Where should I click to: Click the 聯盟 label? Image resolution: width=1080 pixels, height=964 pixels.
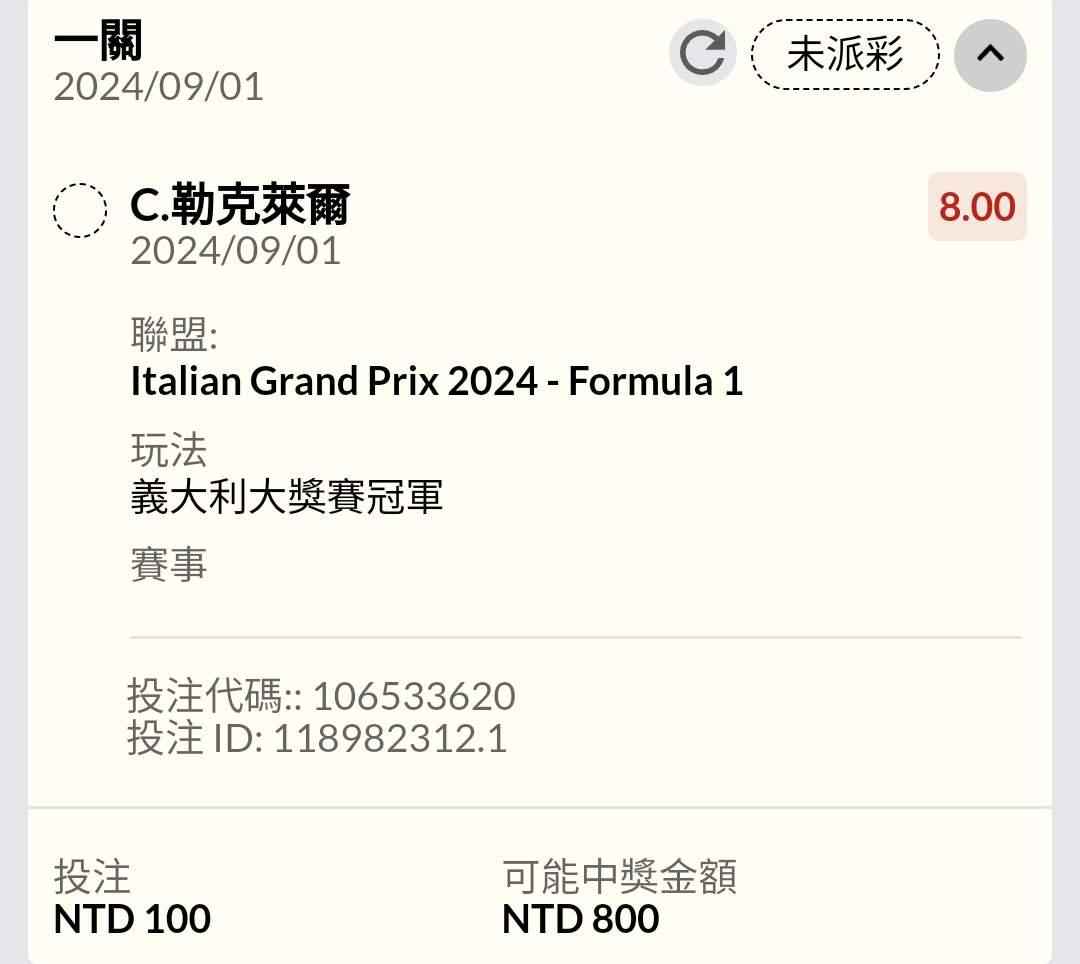pos(174,335)
